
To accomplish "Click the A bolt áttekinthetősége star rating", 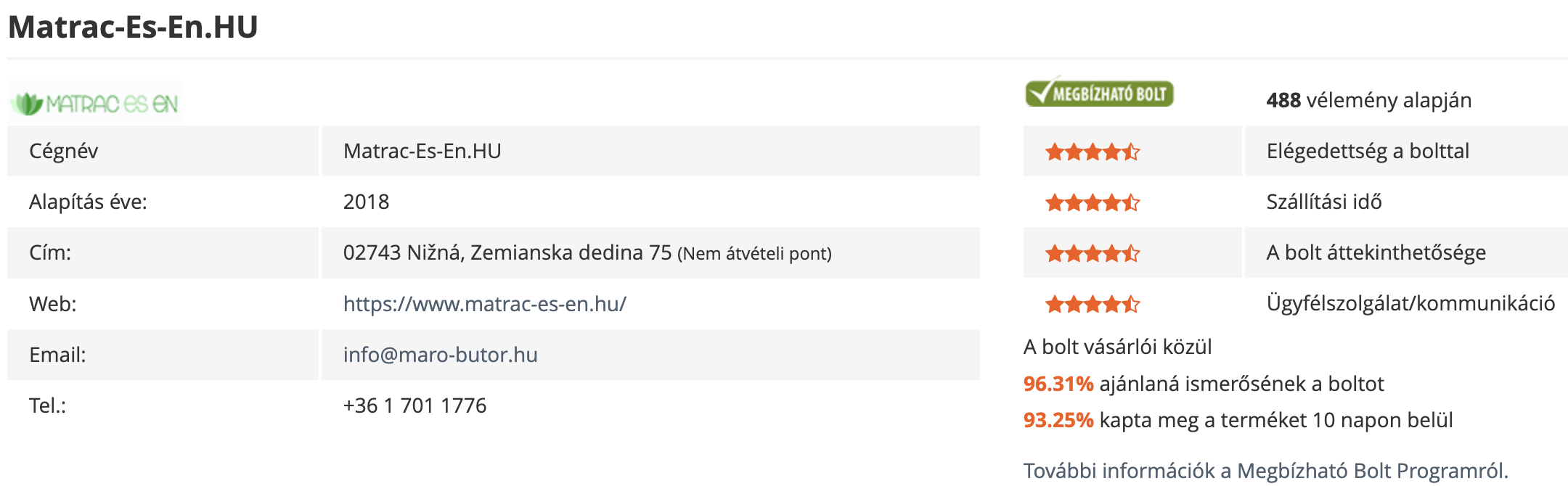I will (x=1093, y=253).
